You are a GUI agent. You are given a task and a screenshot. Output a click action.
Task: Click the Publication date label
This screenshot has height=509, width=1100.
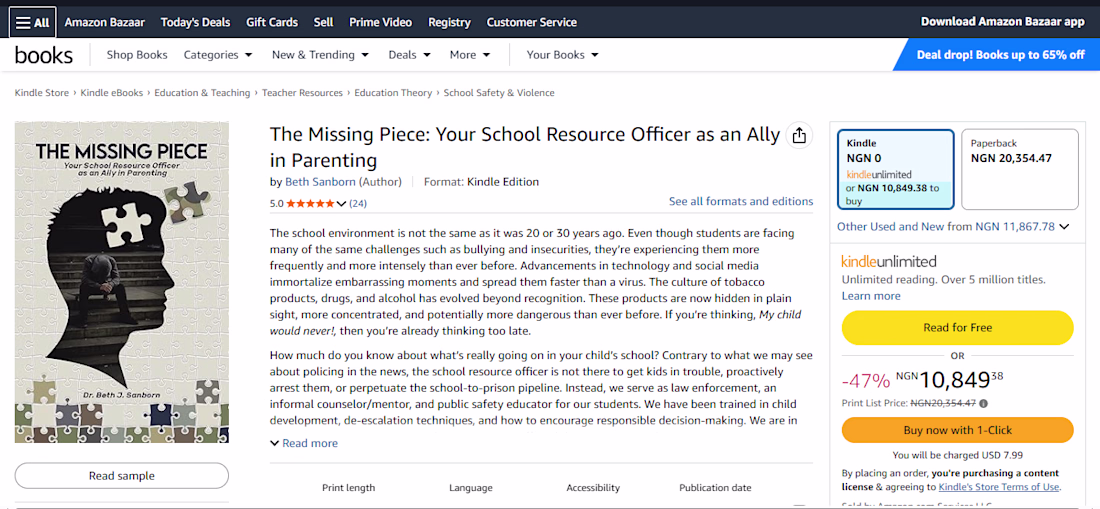point(715,488)
